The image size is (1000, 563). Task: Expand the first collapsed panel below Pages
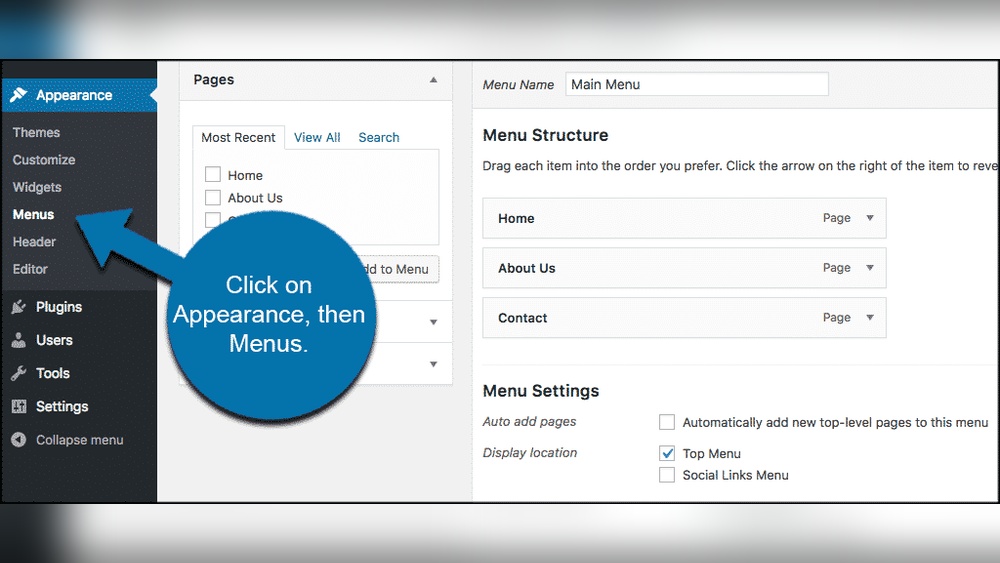[x=433, y=322]
